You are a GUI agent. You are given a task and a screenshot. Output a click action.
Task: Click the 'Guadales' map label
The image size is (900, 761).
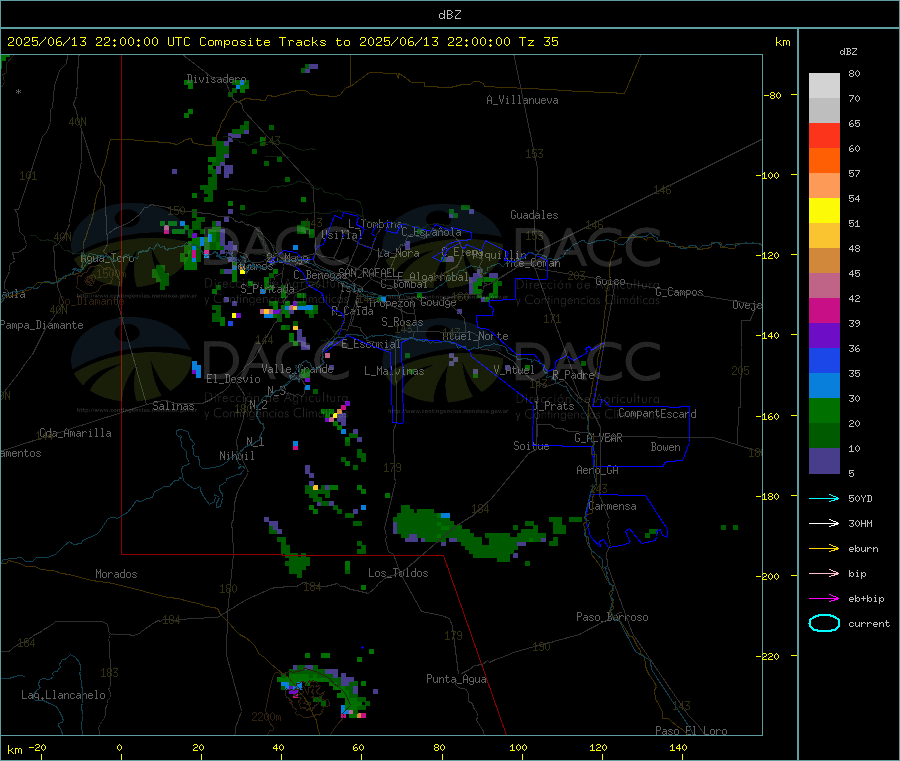point(534,215)
